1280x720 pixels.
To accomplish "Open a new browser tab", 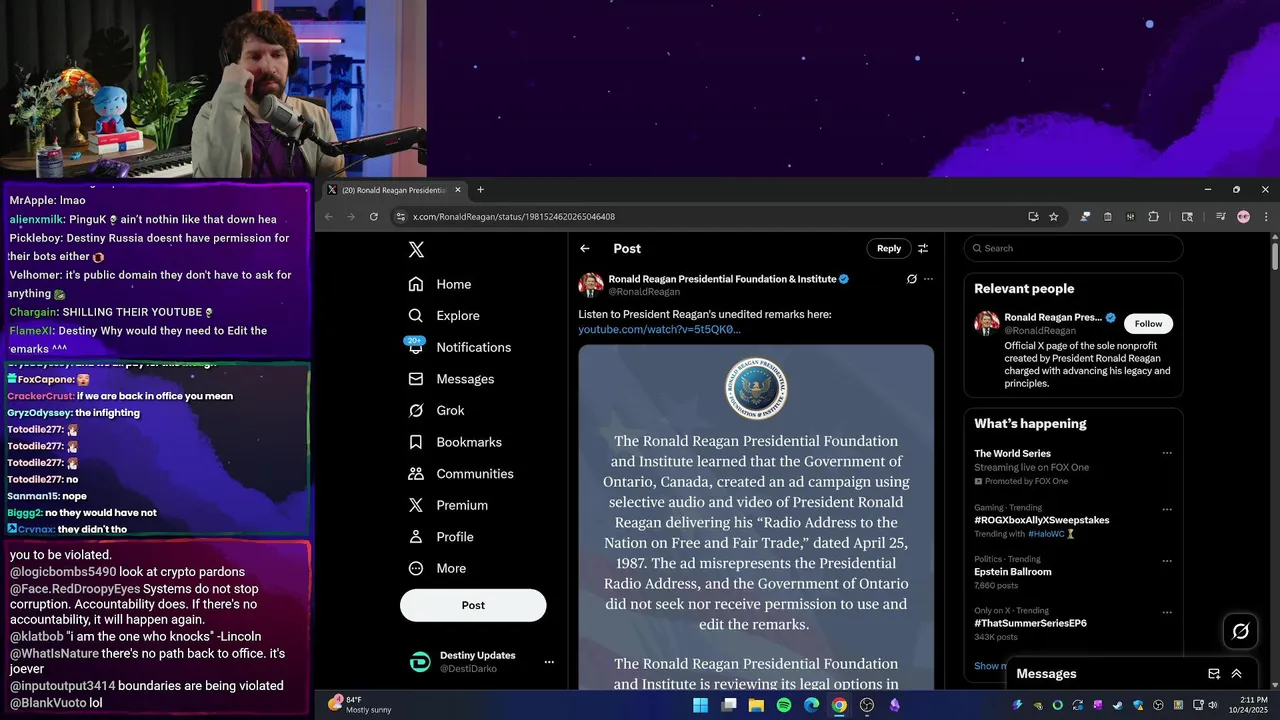I will [x=480, y=190].
